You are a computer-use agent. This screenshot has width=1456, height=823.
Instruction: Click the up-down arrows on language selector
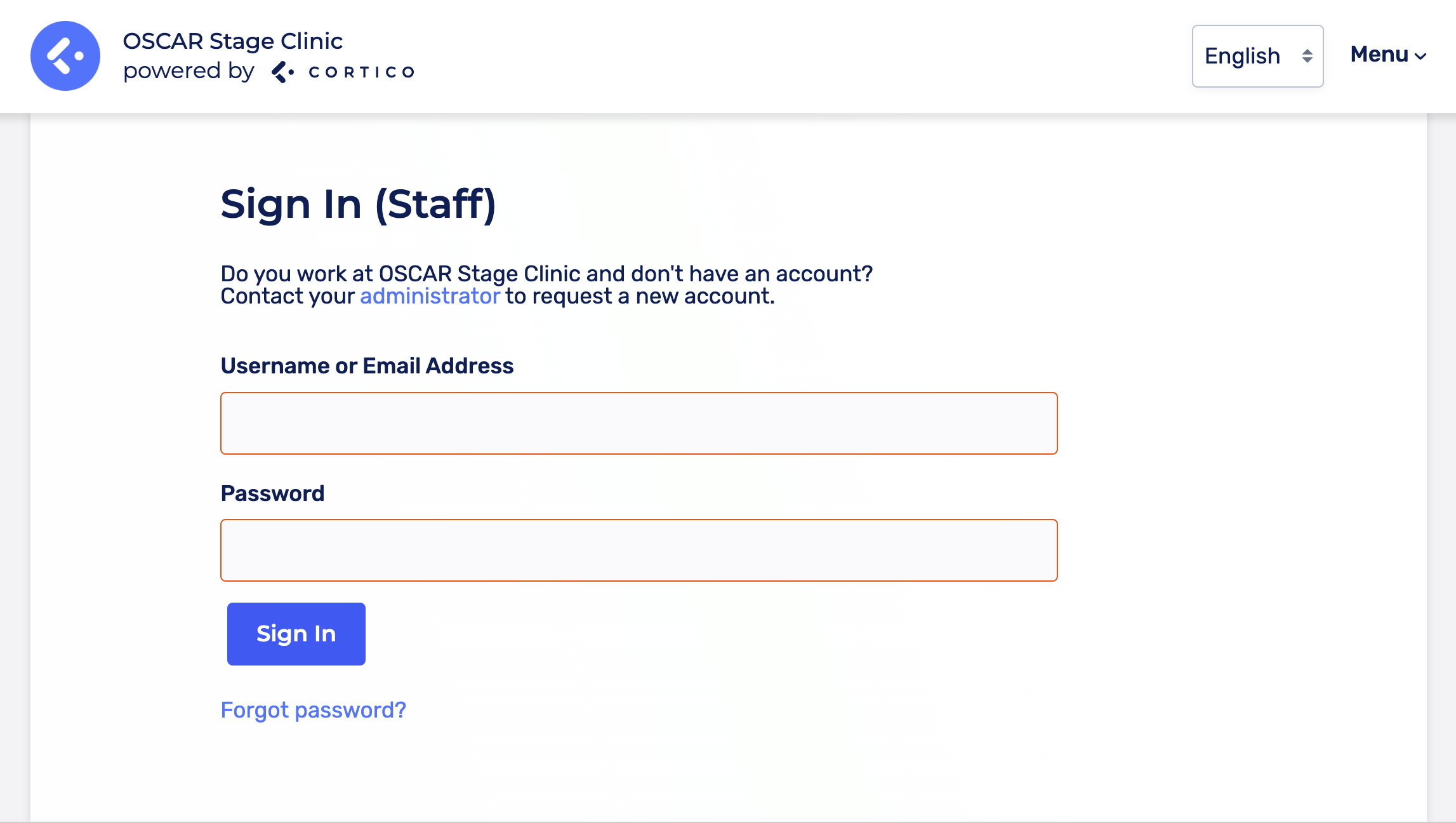pos(1307,56)
